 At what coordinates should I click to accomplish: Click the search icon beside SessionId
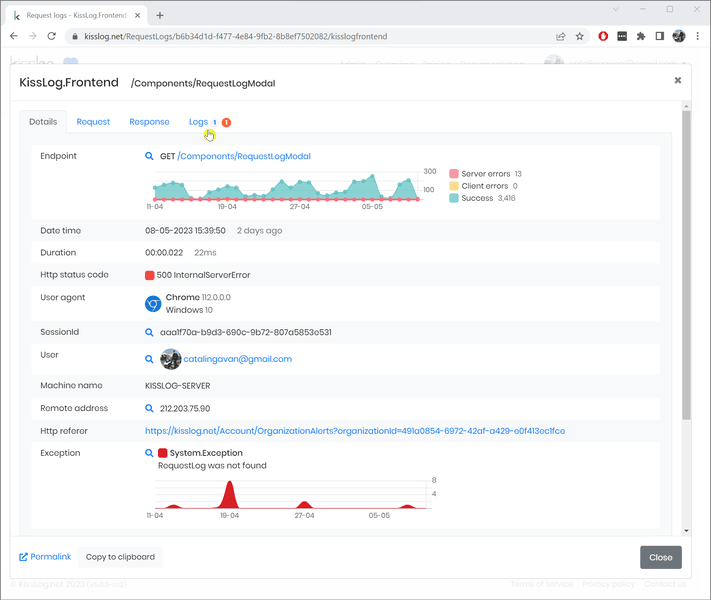[150, 332]
